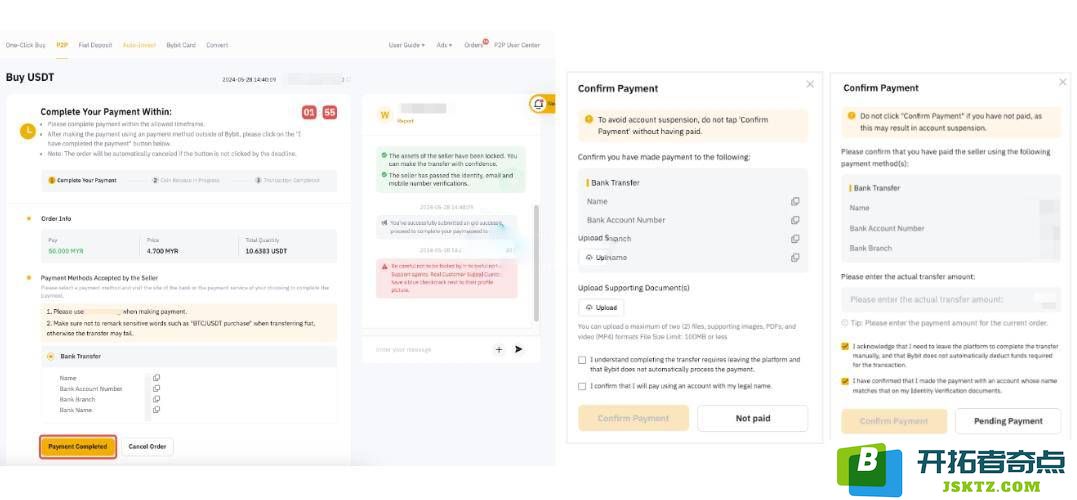Open the Fiat Deposit tab
Viewport: 1077px width, 500px height.
point(95,45)
